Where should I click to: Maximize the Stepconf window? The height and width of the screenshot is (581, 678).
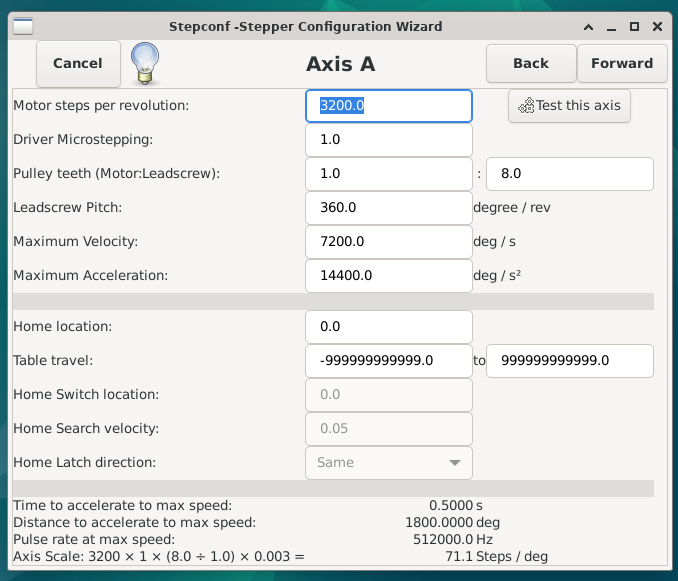(634, 27)
